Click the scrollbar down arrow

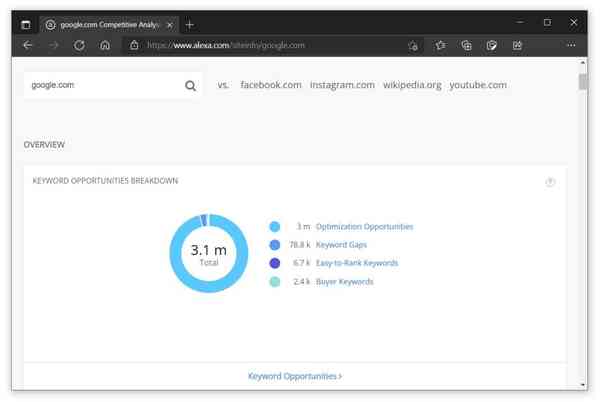[x=583, y=385]
